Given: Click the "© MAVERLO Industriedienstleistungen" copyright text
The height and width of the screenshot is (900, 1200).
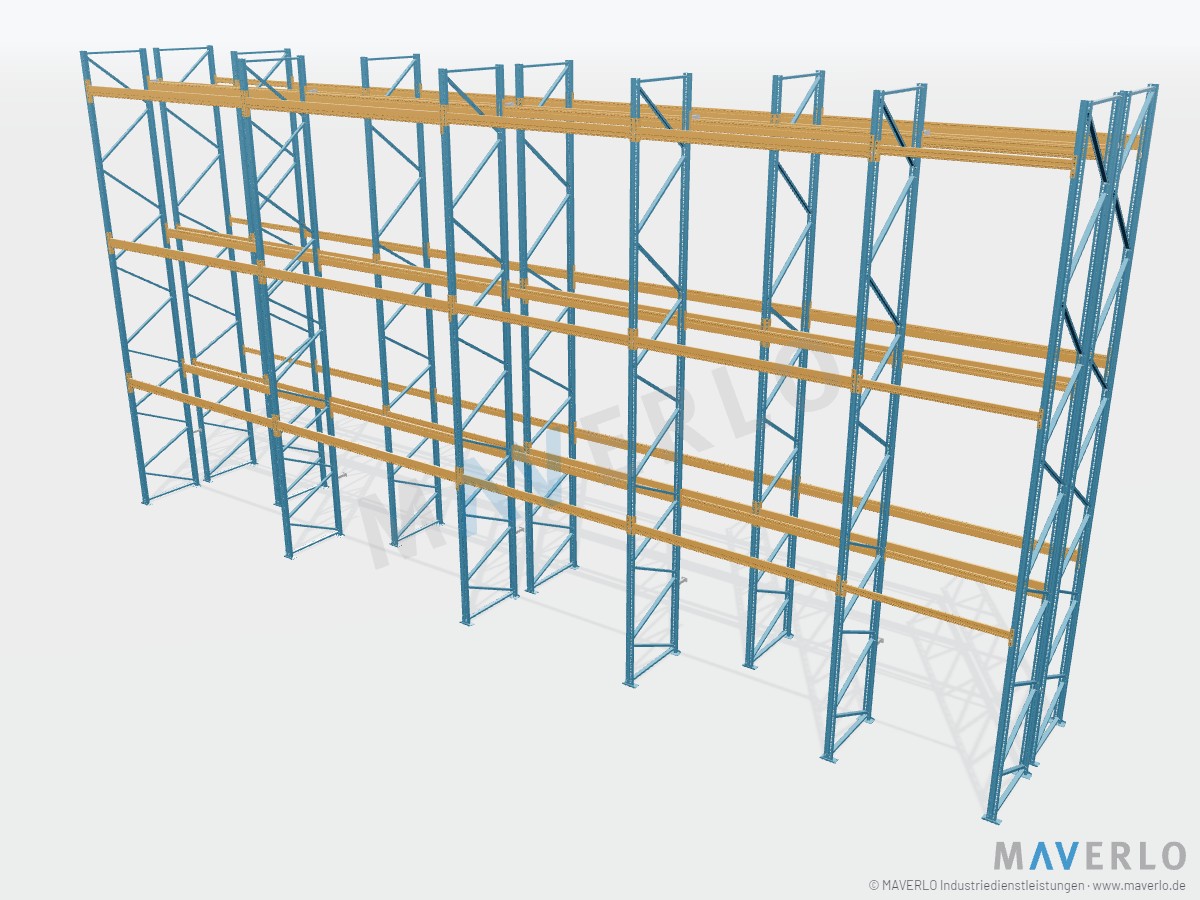Looking at the screenshot, I should click(x=975, y=886).
